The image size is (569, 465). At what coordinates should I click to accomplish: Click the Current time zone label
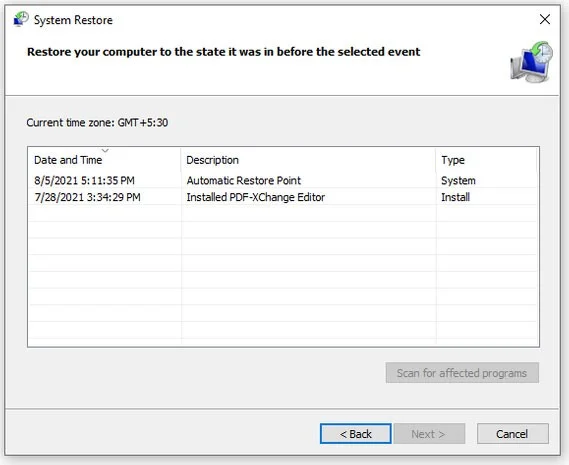pos(97,123)
